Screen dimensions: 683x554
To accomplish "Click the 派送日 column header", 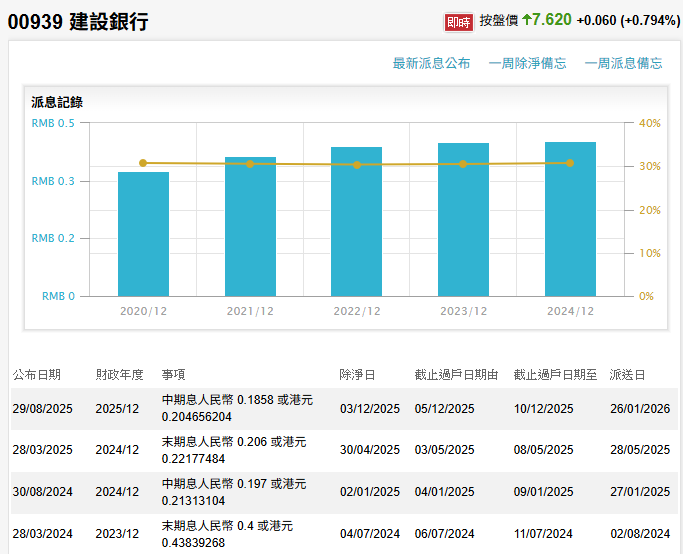I will [x=627, y=375].
